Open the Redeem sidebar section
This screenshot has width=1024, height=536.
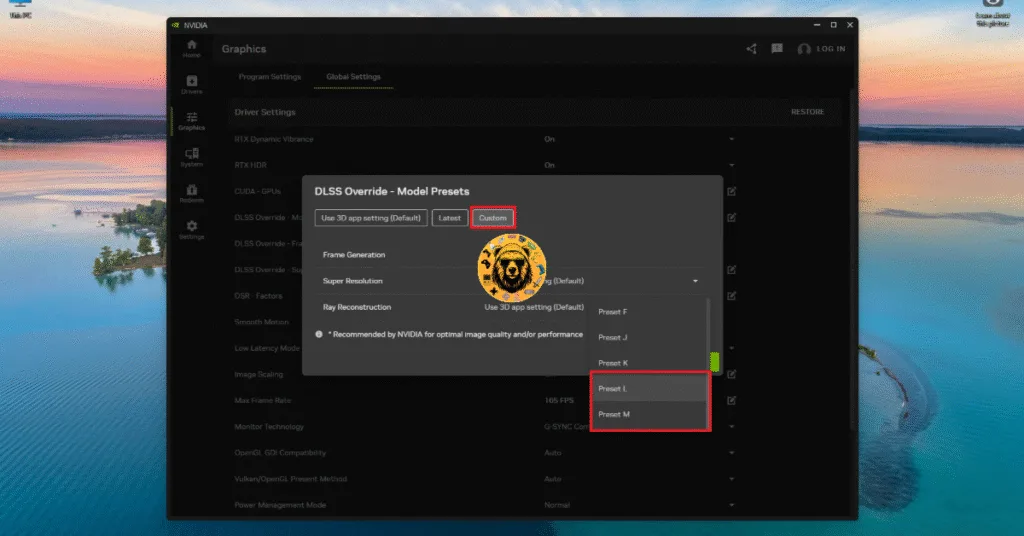[191, 193]
